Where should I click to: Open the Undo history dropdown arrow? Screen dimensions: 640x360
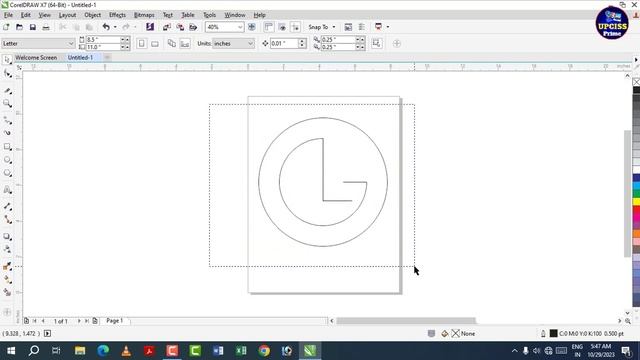coord(115,27)
